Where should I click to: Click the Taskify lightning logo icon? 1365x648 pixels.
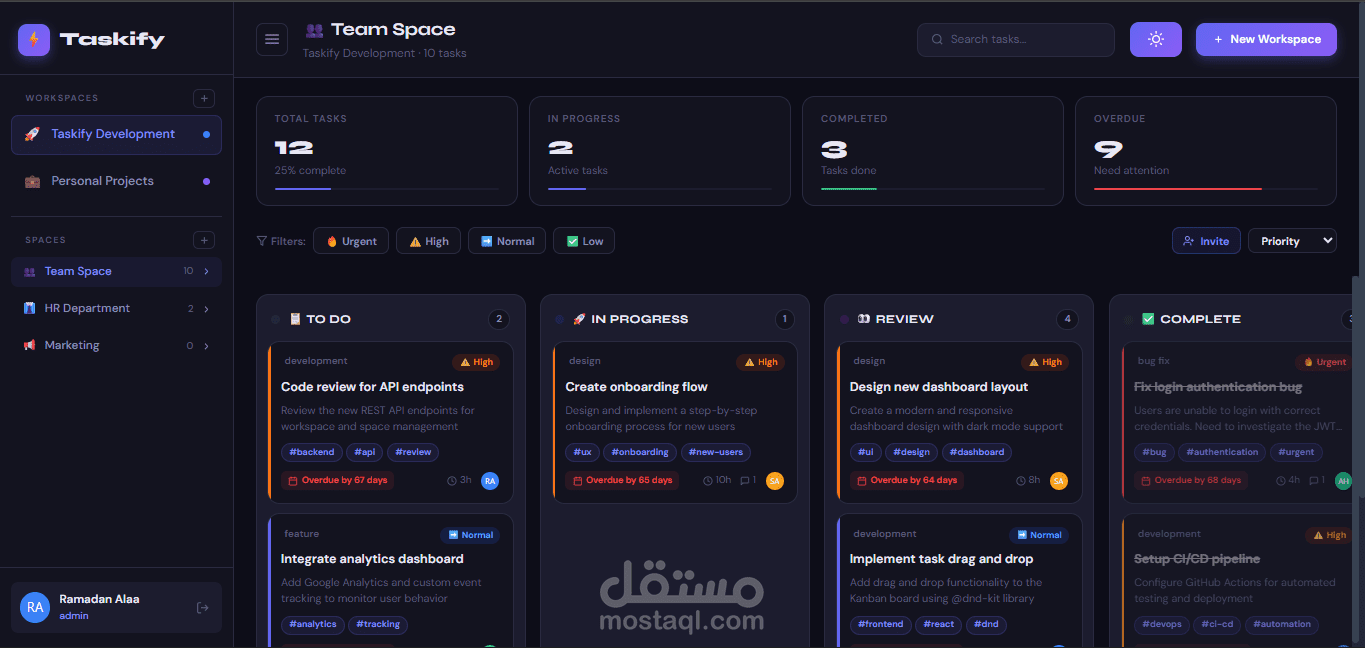34,40
